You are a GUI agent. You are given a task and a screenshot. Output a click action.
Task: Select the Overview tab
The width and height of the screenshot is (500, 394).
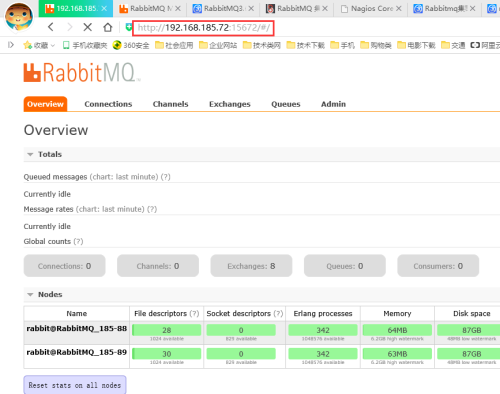pyautogui.click(x=45, y=104)
